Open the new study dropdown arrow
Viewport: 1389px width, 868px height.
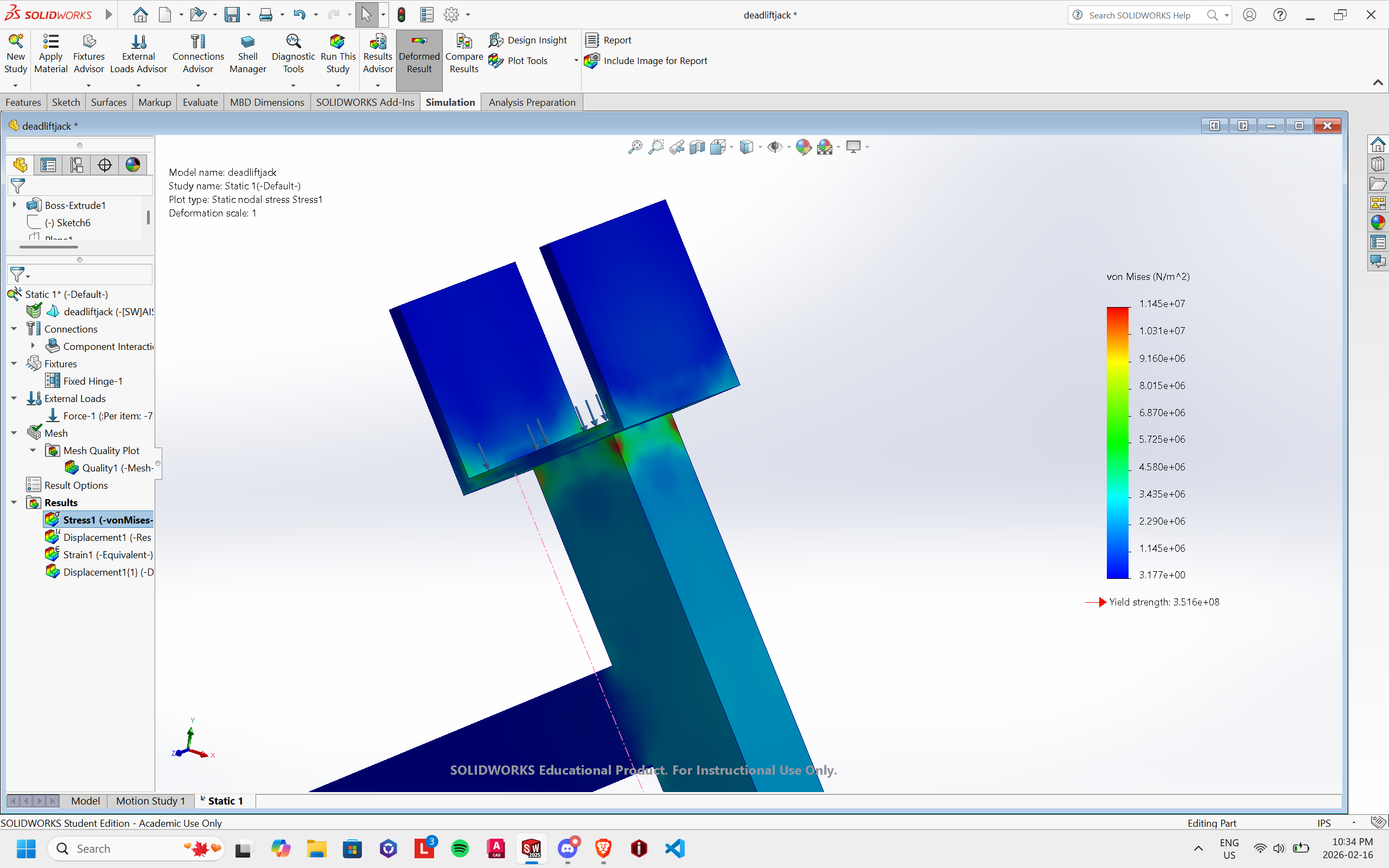tap(16, 86)
